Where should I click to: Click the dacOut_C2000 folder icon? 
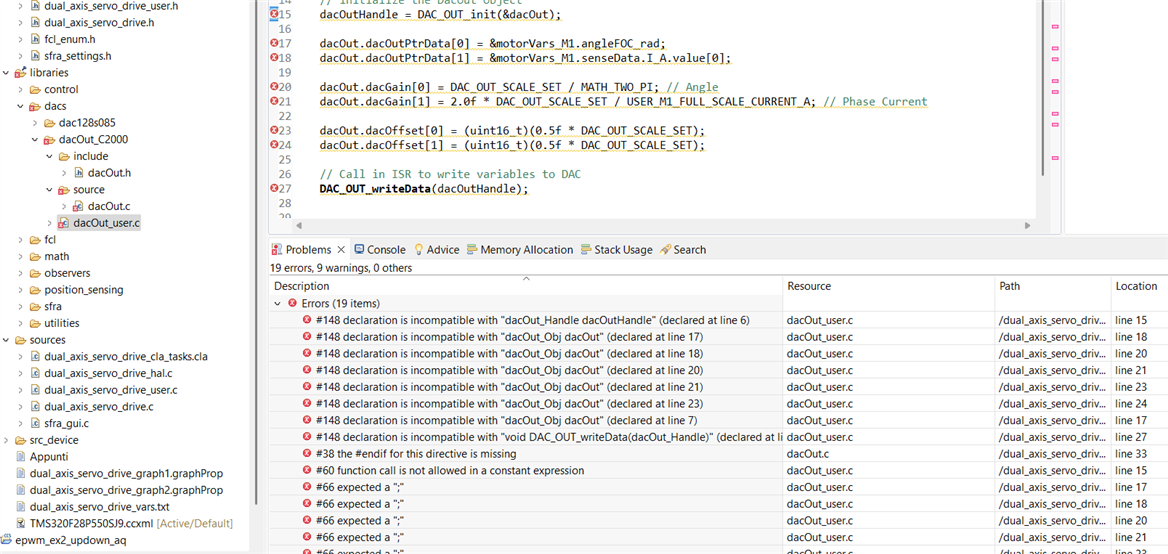point(49,140)
